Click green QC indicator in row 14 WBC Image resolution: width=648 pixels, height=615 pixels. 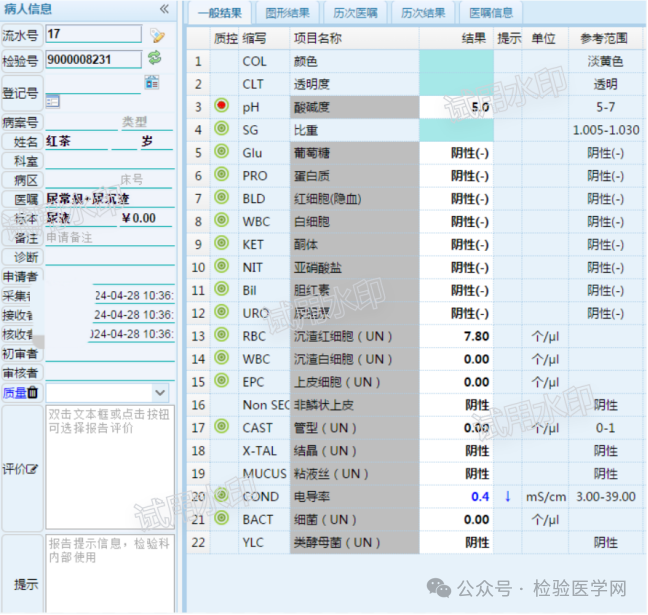click(222, 357)
